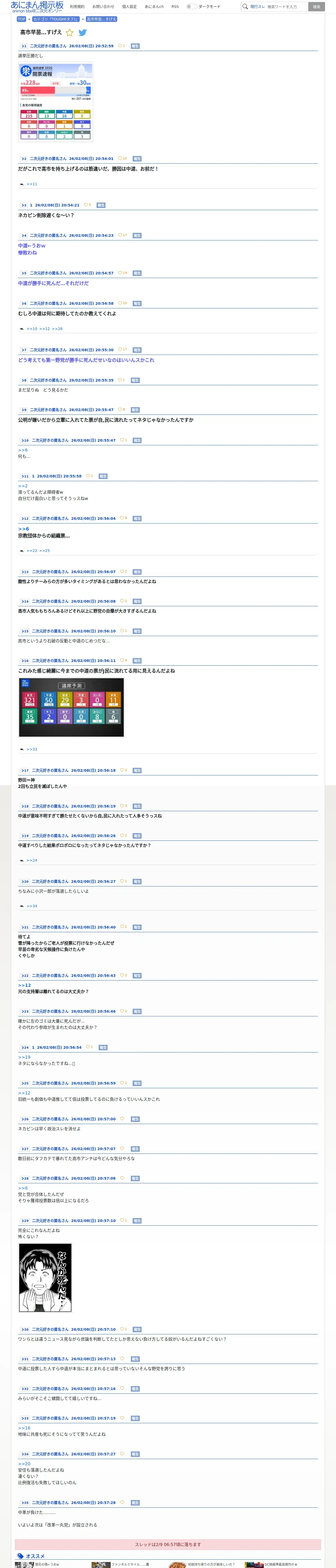
Task: Click the >>2 quote link in post 11
Action: tap(23, 486)
